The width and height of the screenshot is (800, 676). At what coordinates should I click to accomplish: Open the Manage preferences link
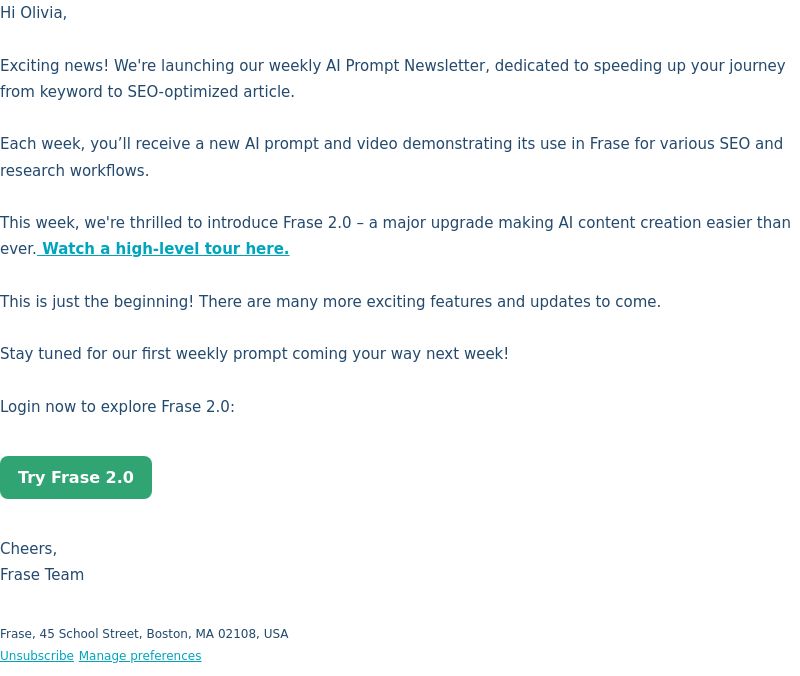point(140,656)
